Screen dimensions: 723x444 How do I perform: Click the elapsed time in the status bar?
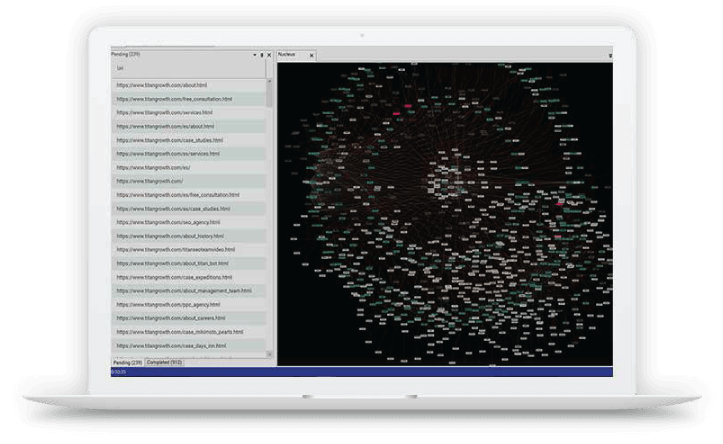click(x=119, y=372)
